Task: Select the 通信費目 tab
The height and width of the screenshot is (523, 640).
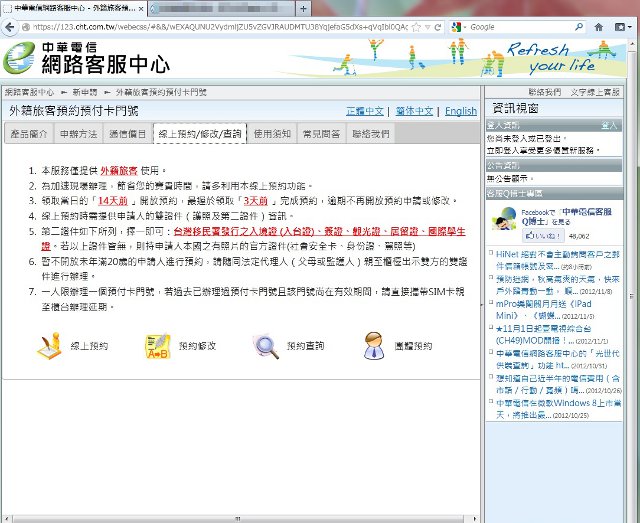Action: pyautogui.click(x=127, y=133)
